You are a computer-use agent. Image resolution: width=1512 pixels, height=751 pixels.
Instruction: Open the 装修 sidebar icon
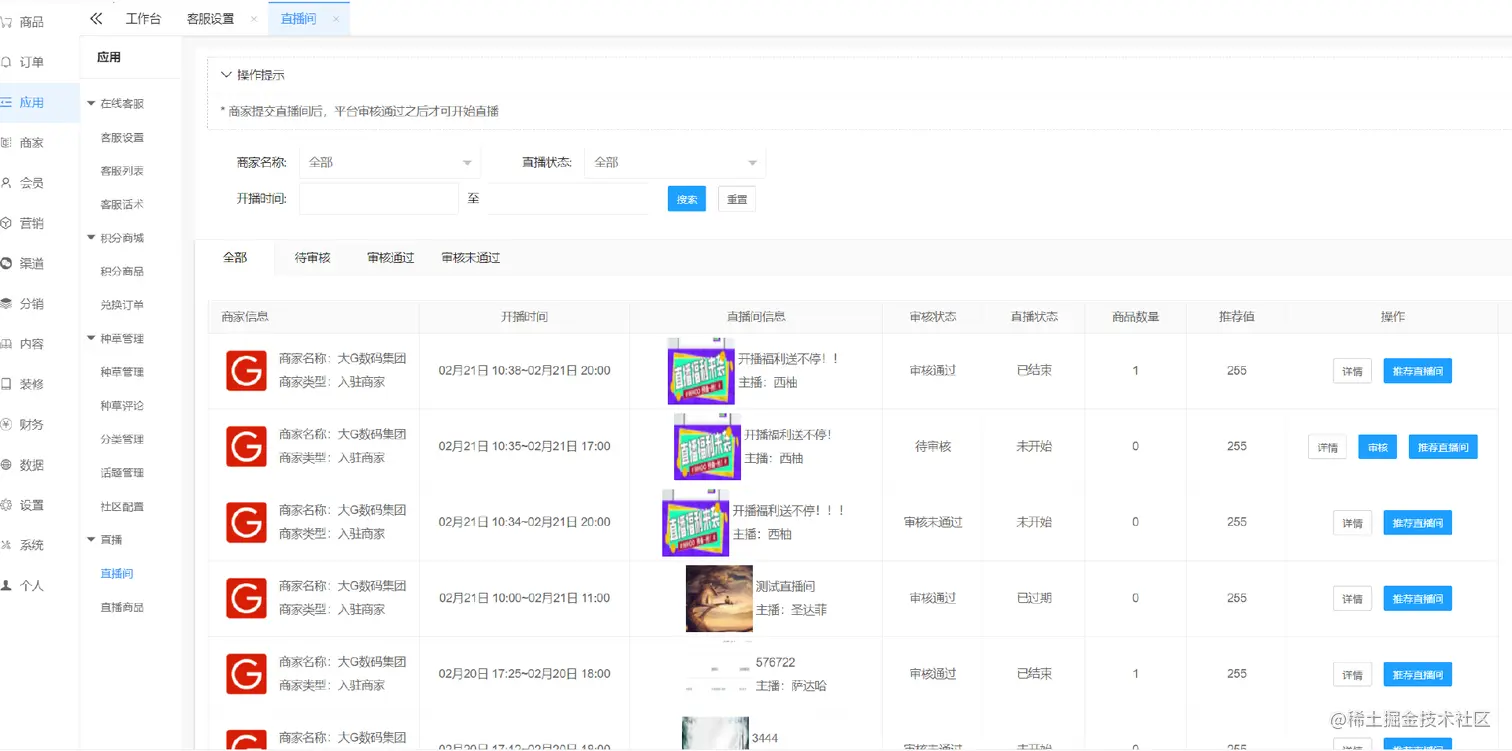click(x=6, y=384)
